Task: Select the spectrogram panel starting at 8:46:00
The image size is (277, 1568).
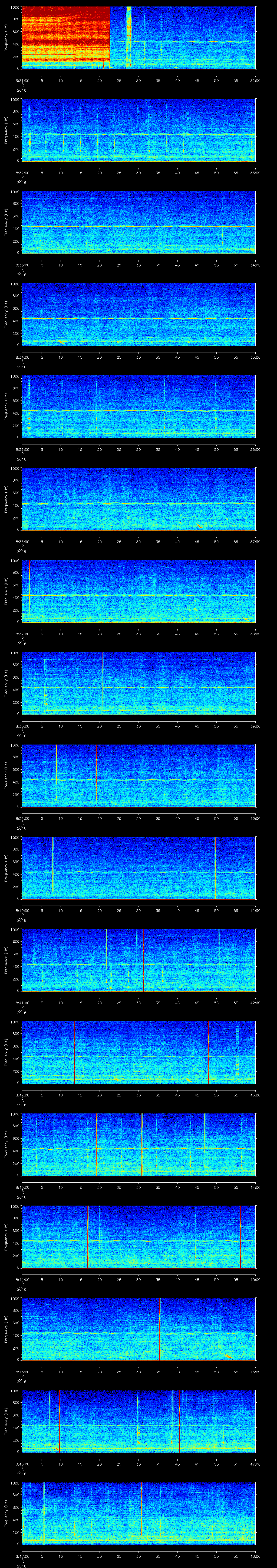Action: [x=138, y=1421]
